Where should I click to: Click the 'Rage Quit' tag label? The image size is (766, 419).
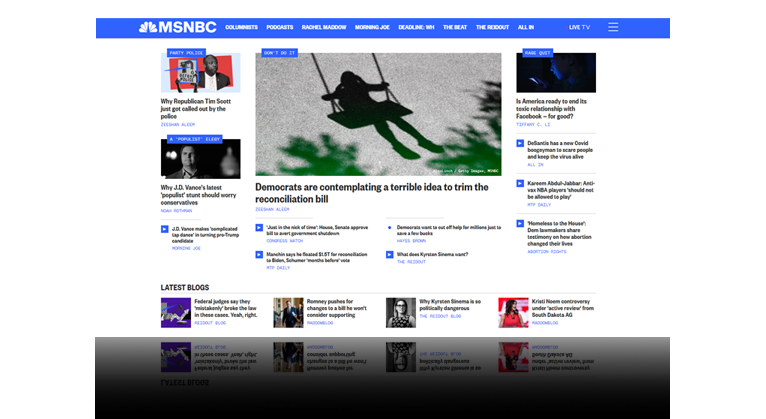537,53
